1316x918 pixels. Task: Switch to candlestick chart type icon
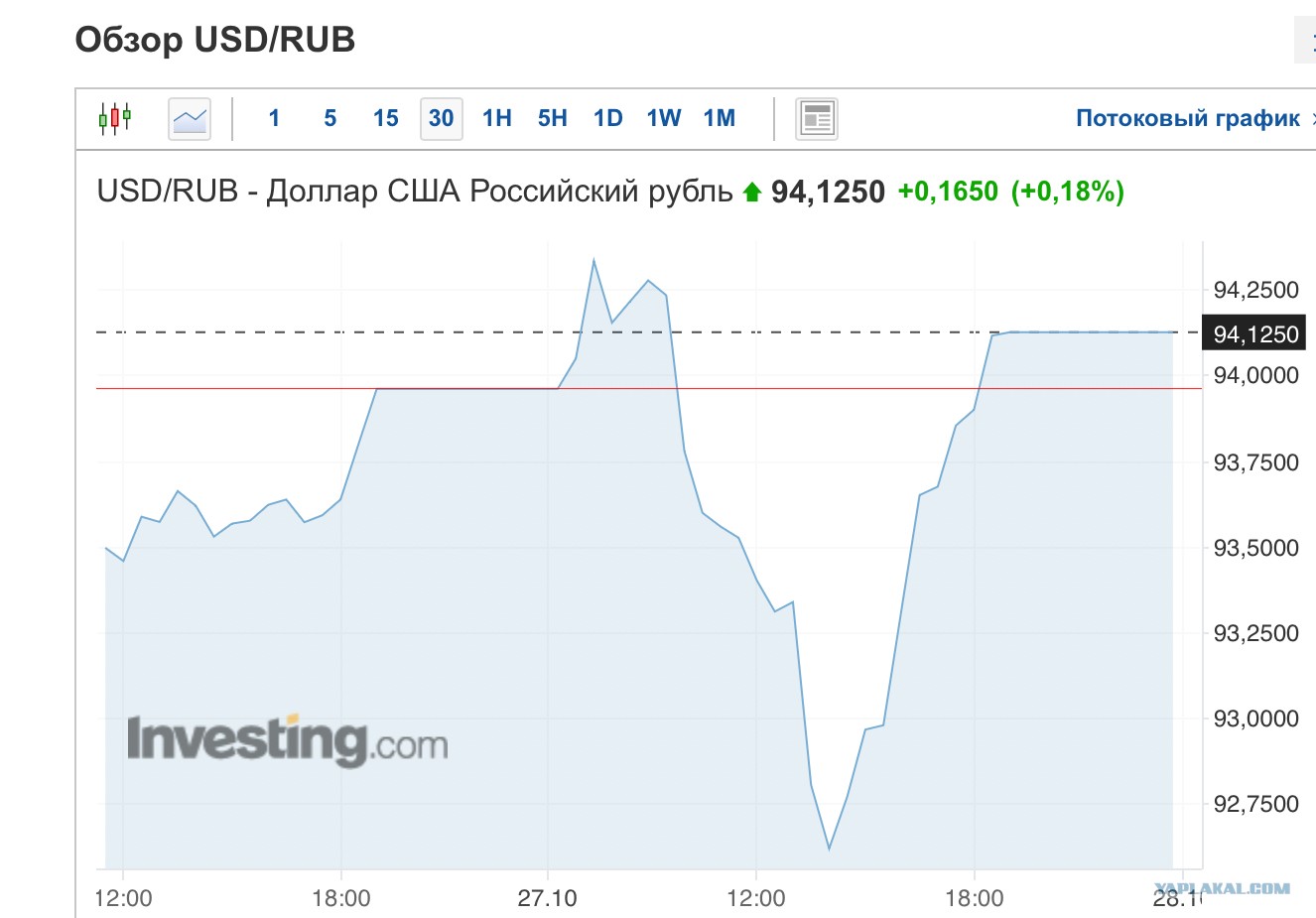click(x=115, y=119)
